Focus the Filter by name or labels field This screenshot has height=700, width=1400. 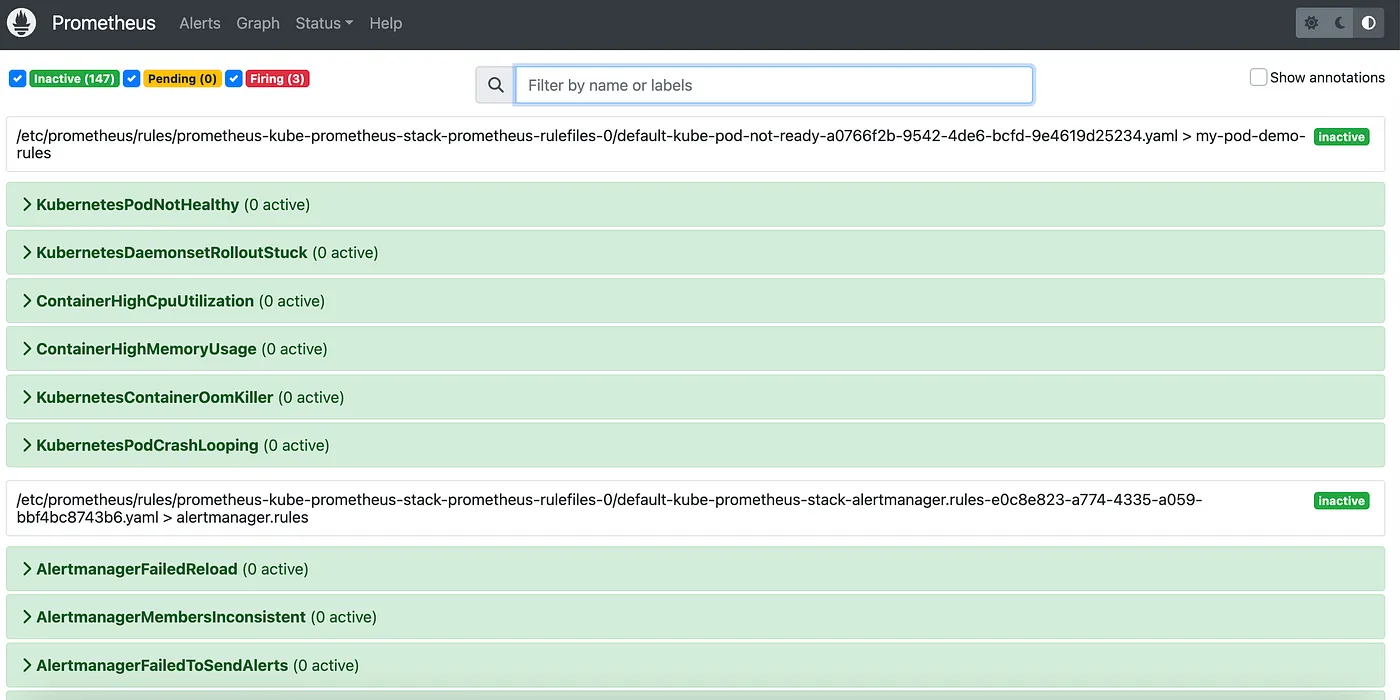coord(773,85)
